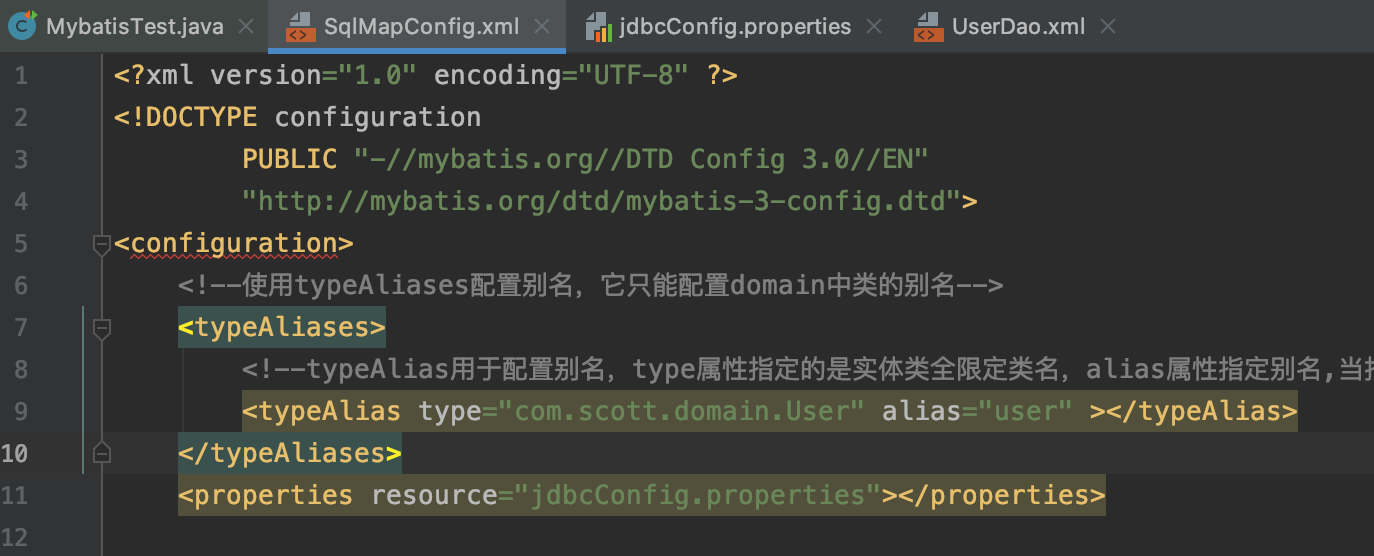
Task: Click the jdbcConfig.properties file icon
Action: [x=598, y=27]
